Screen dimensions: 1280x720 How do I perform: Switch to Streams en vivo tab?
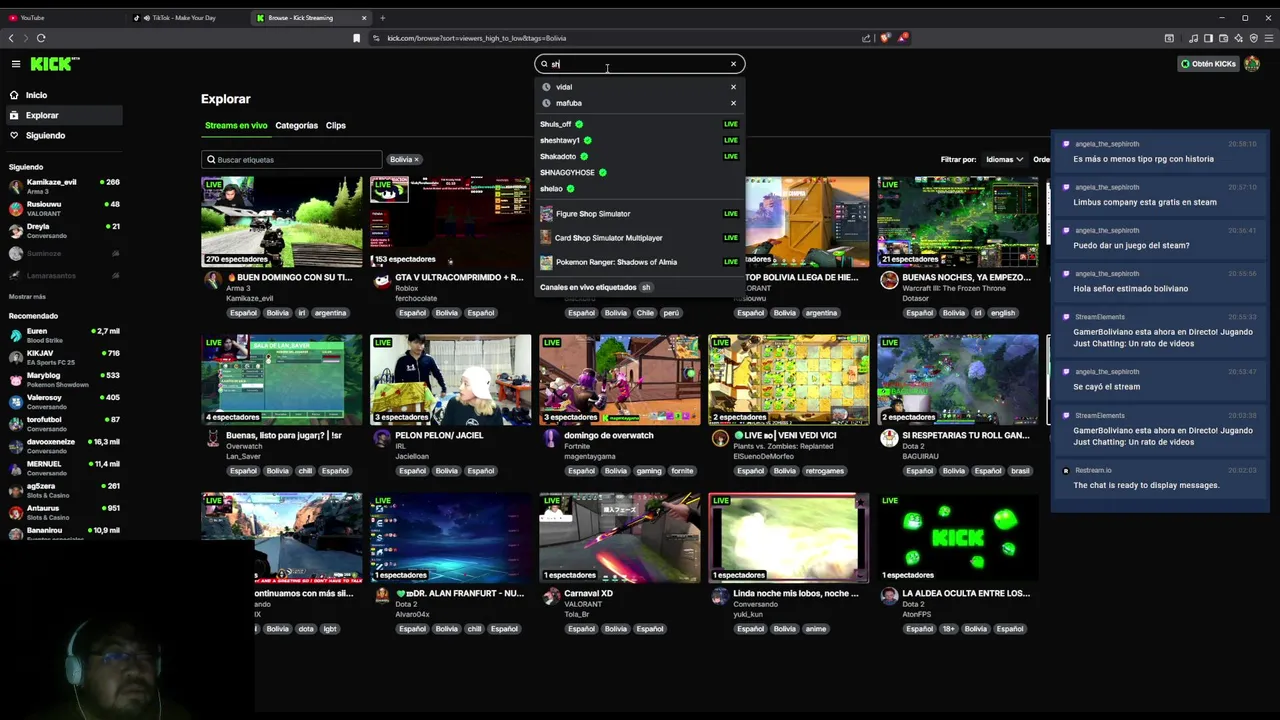pyautogui.click(x=236, y=126)
